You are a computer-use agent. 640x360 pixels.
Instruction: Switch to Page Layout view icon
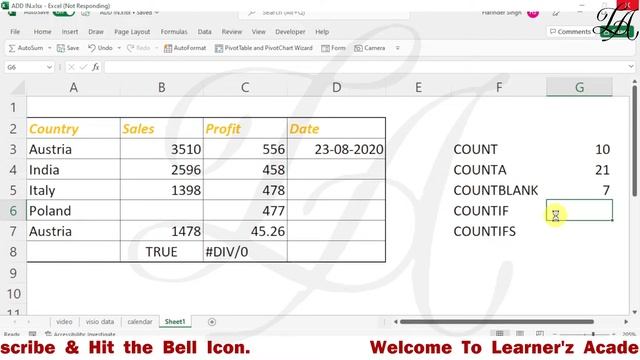coord(520,333)
